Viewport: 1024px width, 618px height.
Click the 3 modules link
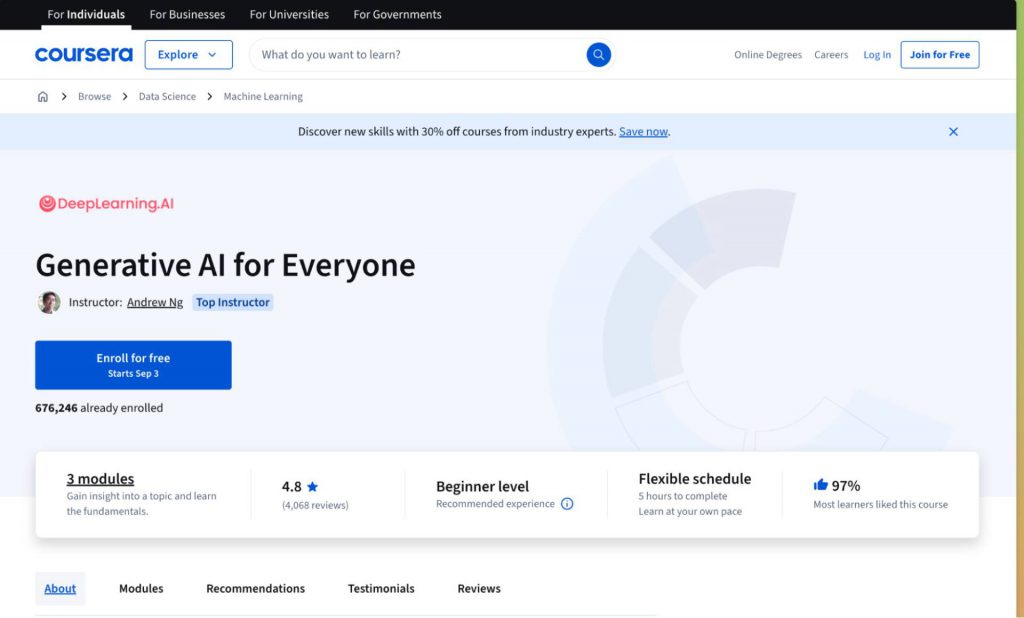(100, 479)
